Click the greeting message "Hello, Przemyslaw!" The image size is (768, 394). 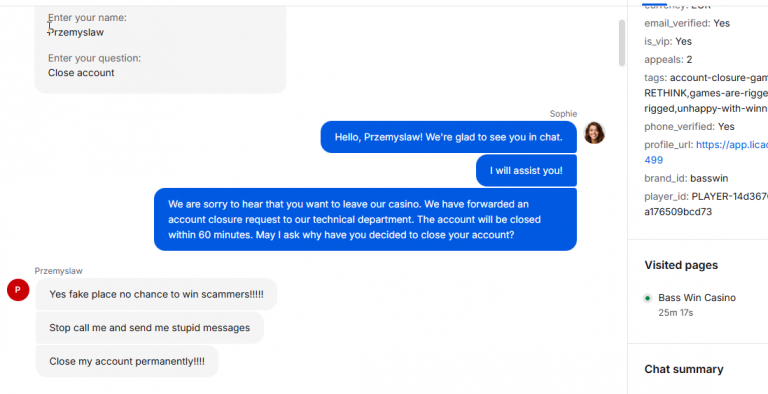click(449, 137)
